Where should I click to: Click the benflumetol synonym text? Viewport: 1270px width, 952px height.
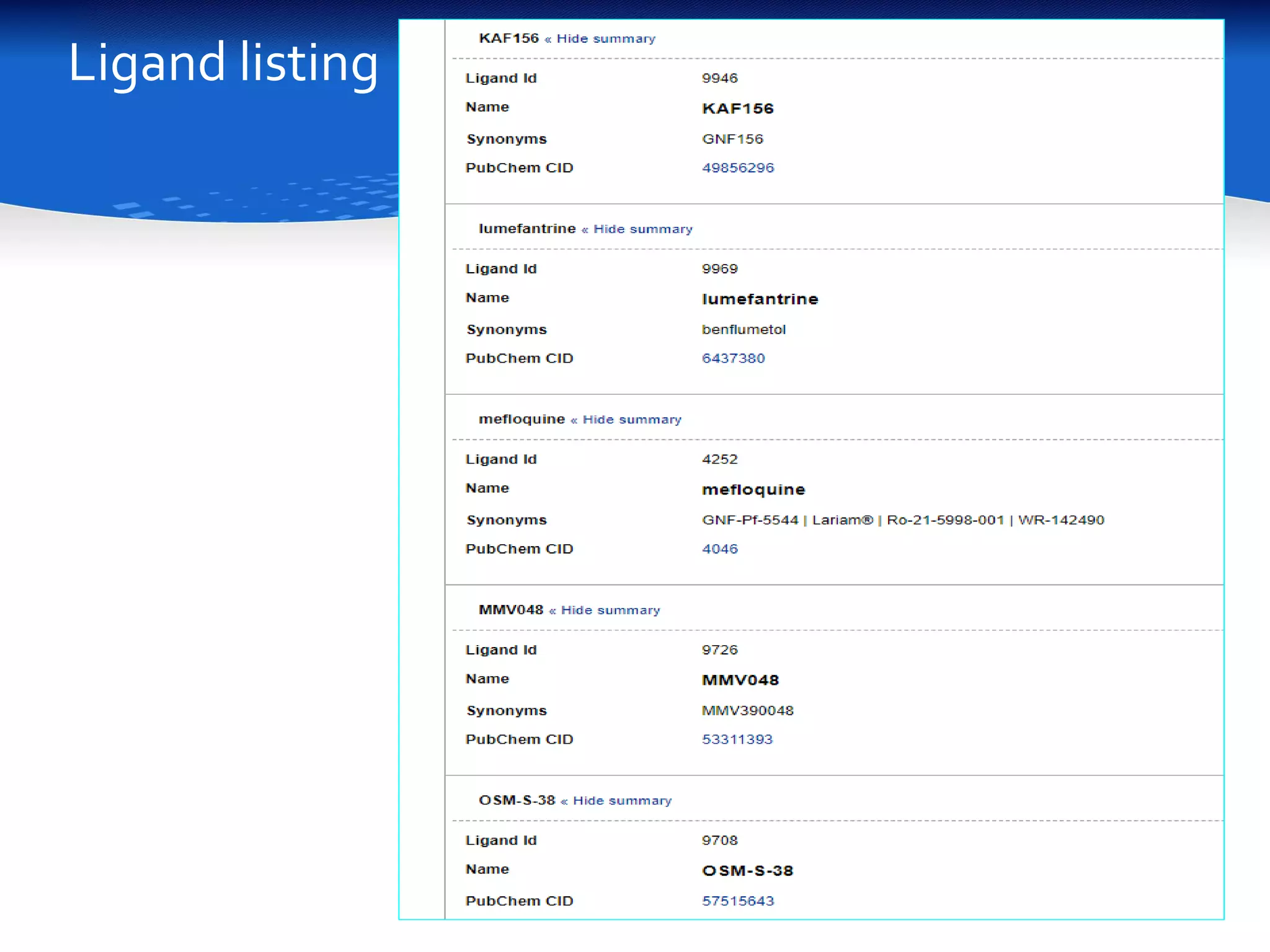coord(743,330)
